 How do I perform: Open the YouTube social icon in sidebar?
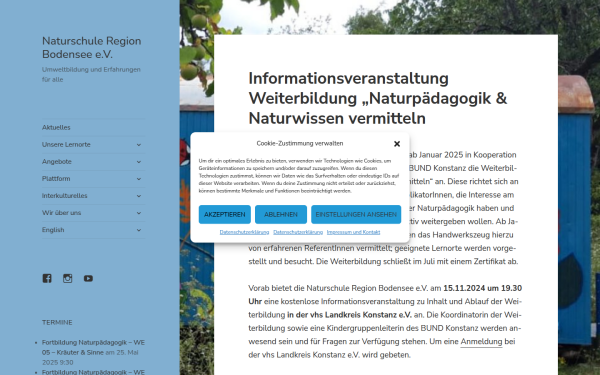pos(88,278)
